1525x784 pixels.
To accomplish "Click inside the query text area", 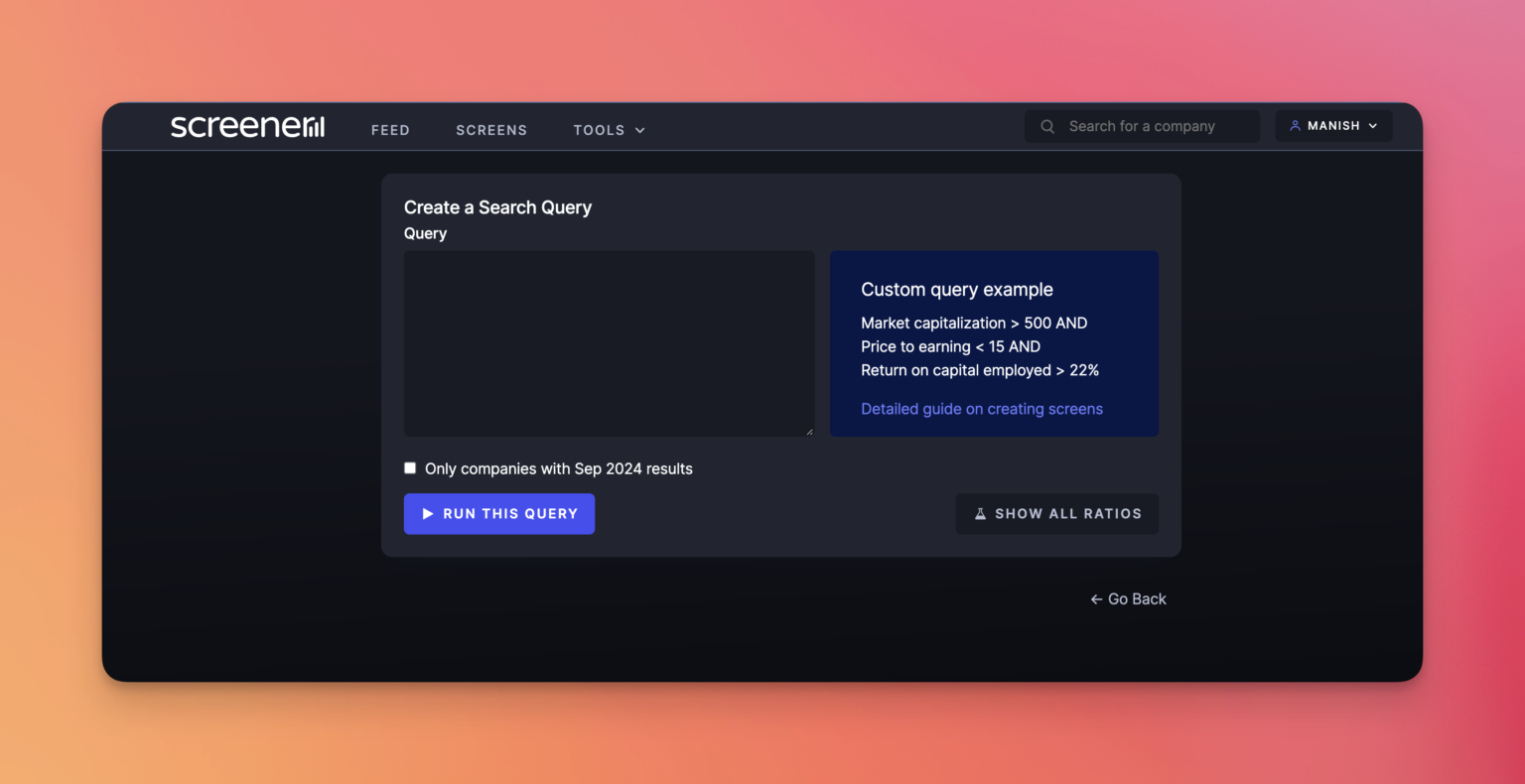I will (x=609, y=342).
